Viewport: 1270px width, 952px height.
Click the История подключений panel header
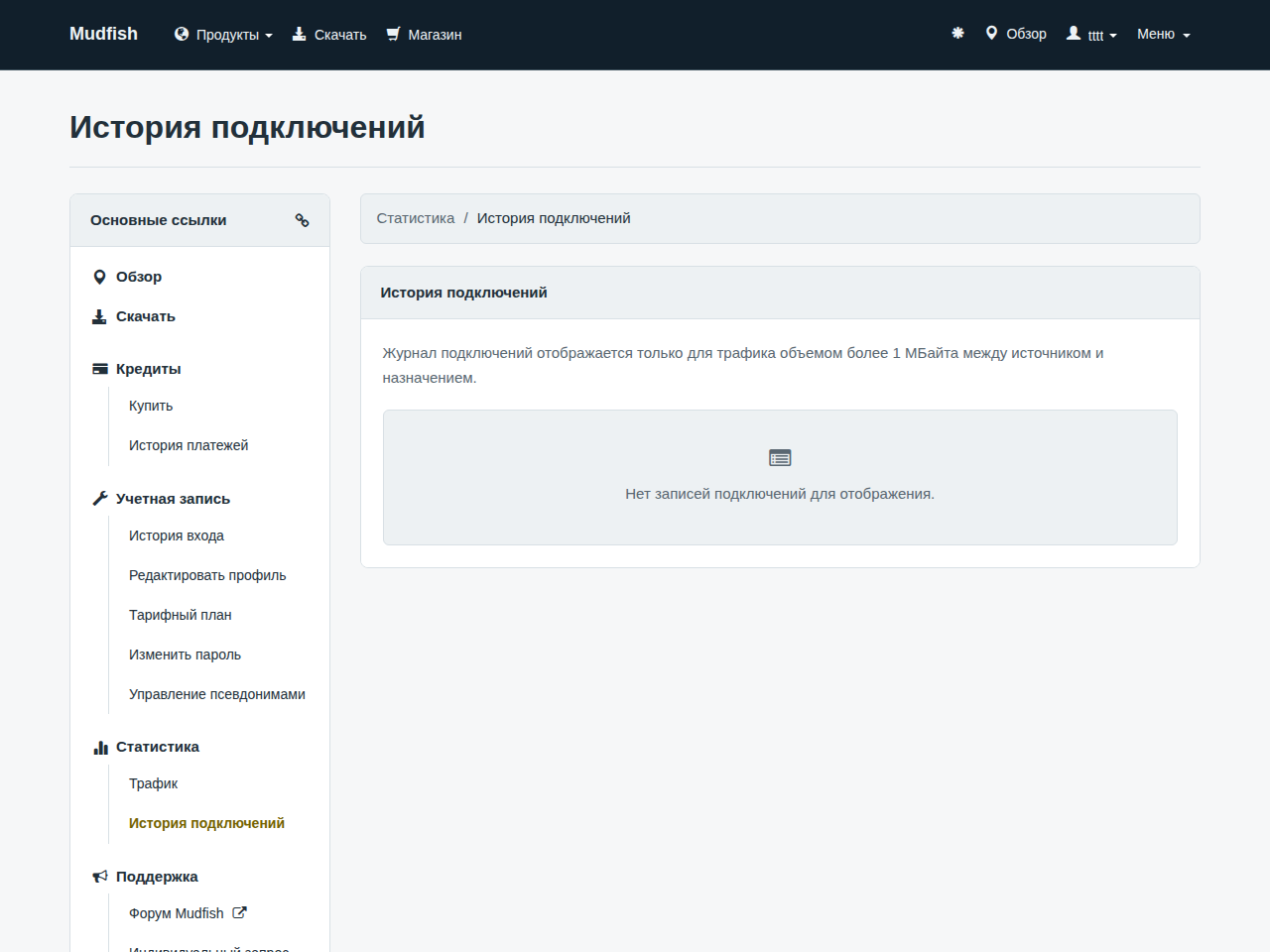[x=780, y=293]
